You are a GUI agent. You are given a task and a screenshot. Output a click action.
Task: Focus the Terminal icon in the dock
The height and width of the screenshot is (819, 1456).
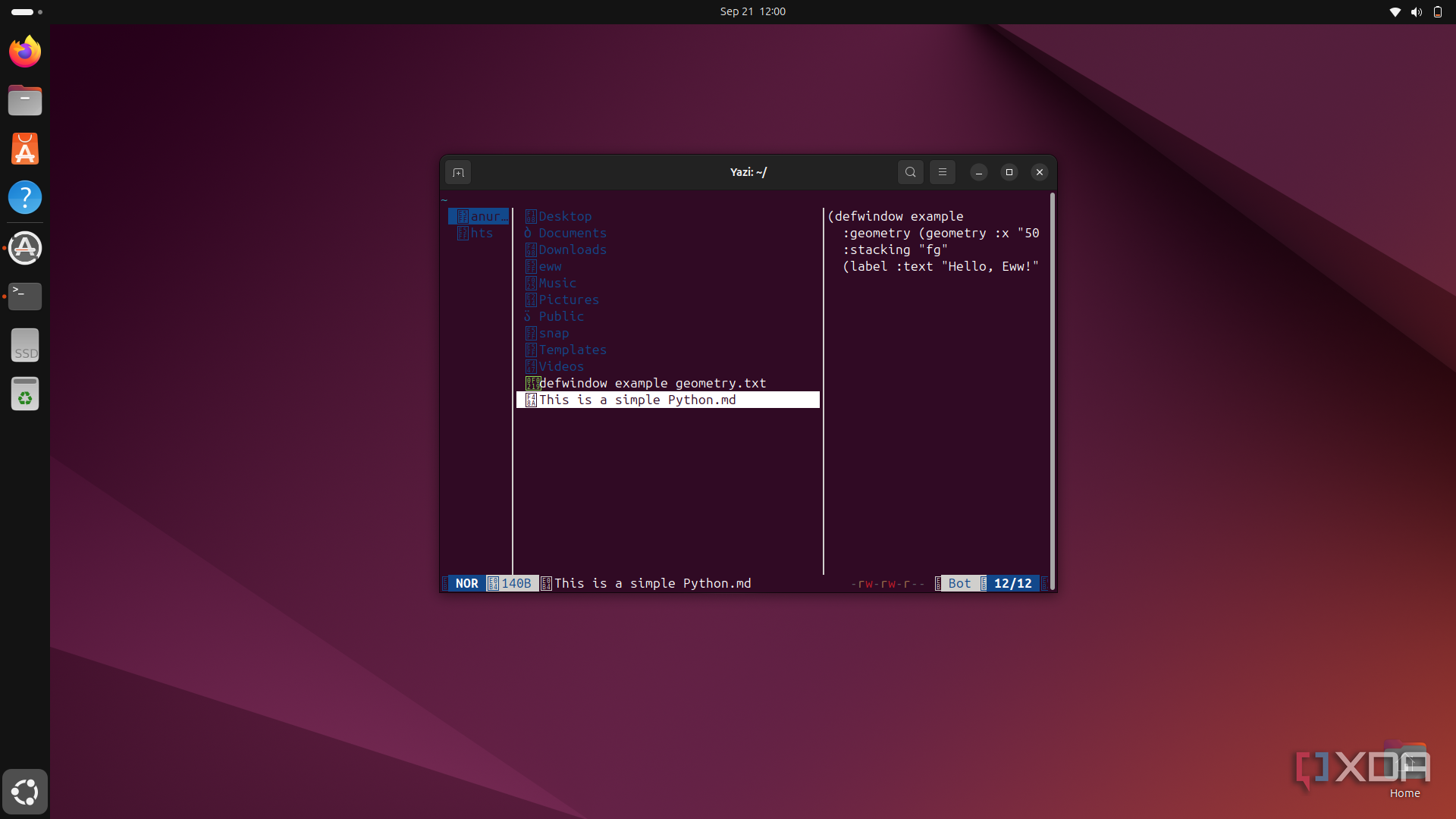click(x=25, y=297)
